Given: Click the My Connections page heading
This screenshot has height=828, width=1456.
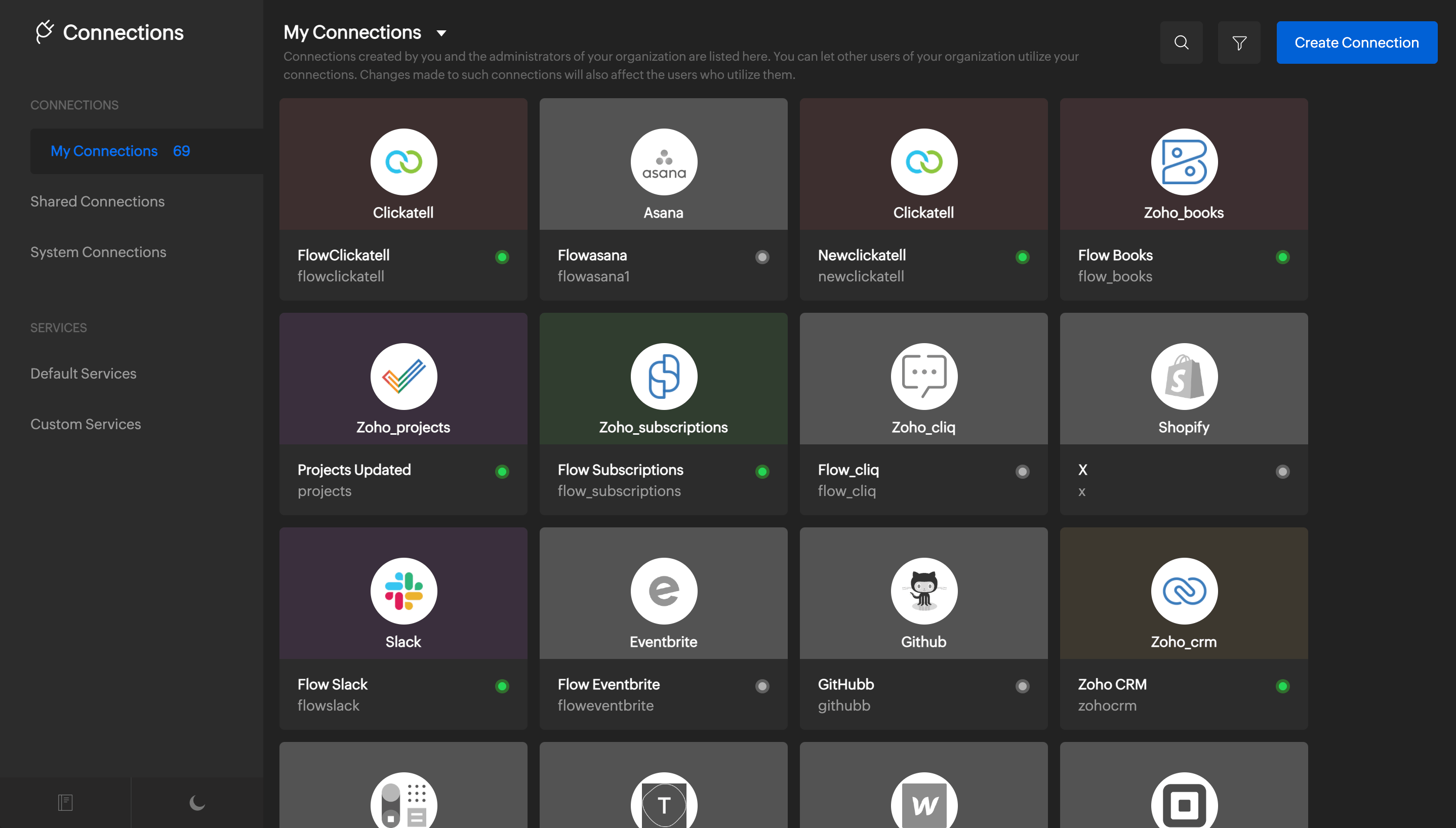Looking at the screenshot, I should [352, 32].
